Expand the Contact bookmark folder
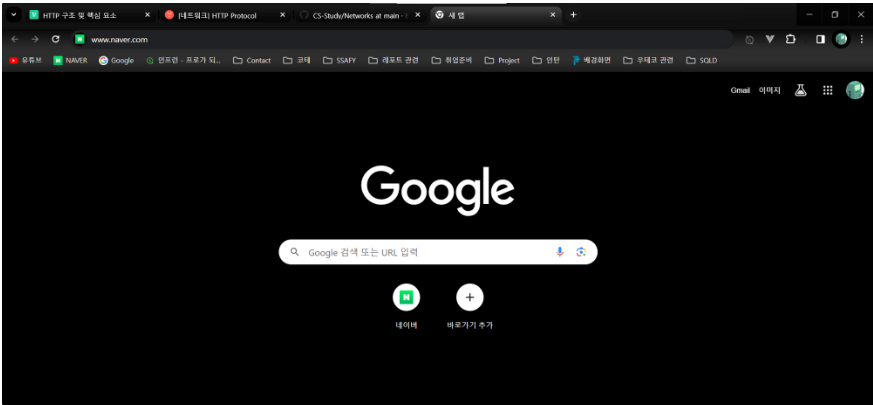Image resolution: width=873 pixels, height=405 pixels. point(252,61)
